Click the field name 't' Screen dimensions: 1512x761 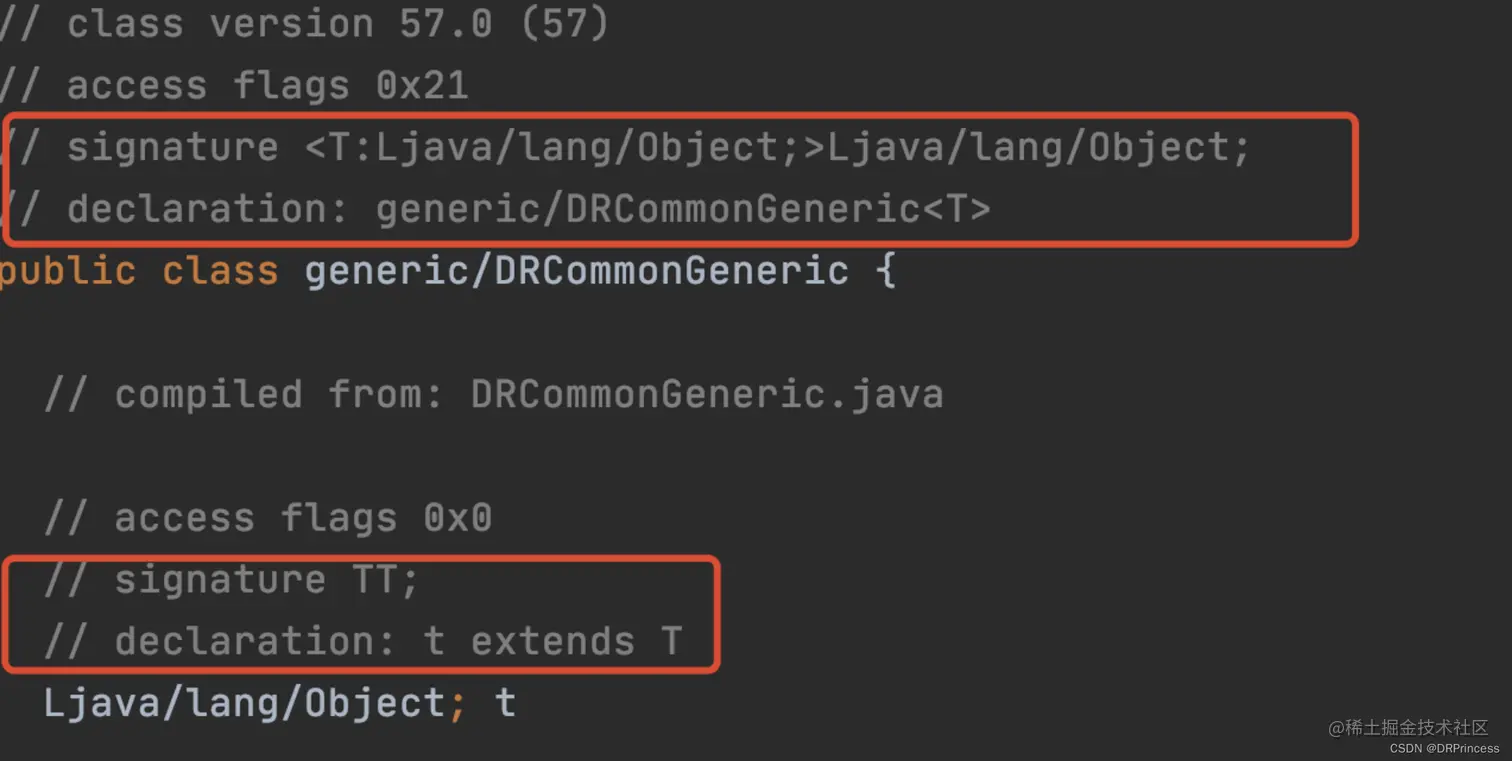[505, 704]
